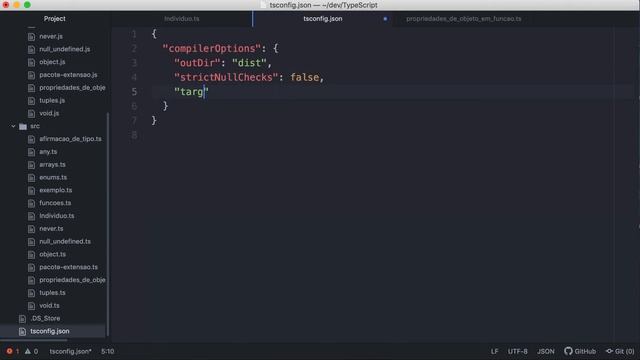
Task: Click the "outDir" key on line 3
Action: pyautogui.click(x=197, y=63)
